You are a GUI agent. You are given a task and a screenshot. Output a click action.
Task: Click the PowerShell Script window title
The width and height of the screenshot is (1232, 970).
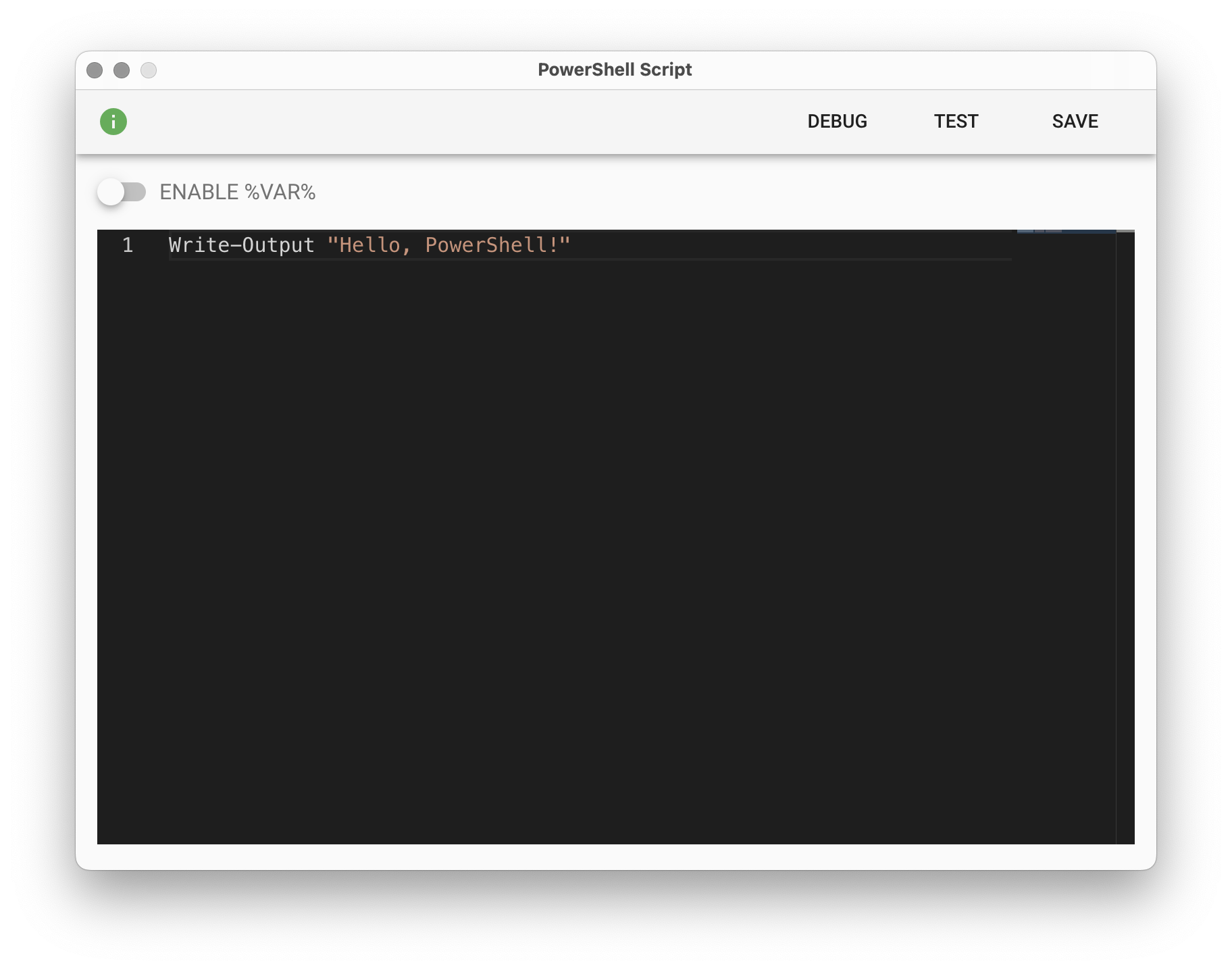click(x=615, y=70)
